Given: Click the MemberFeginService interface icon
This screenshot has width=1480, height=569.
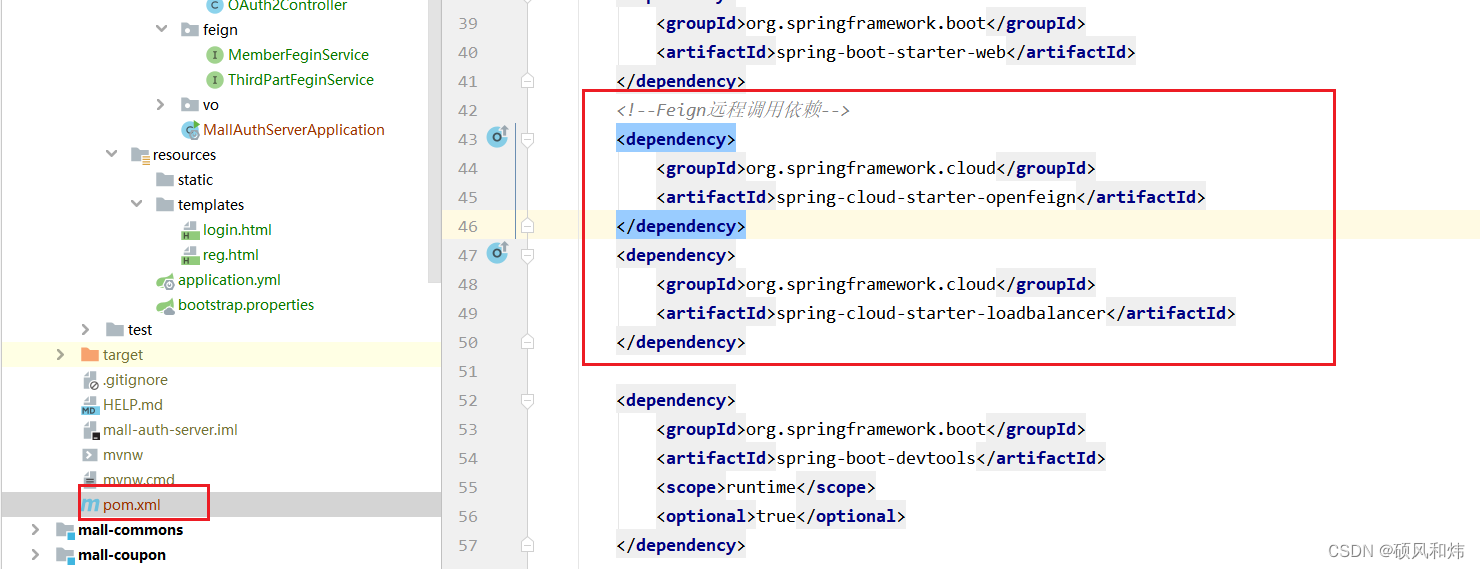Looking at the screenshot, I should [214, 55].
